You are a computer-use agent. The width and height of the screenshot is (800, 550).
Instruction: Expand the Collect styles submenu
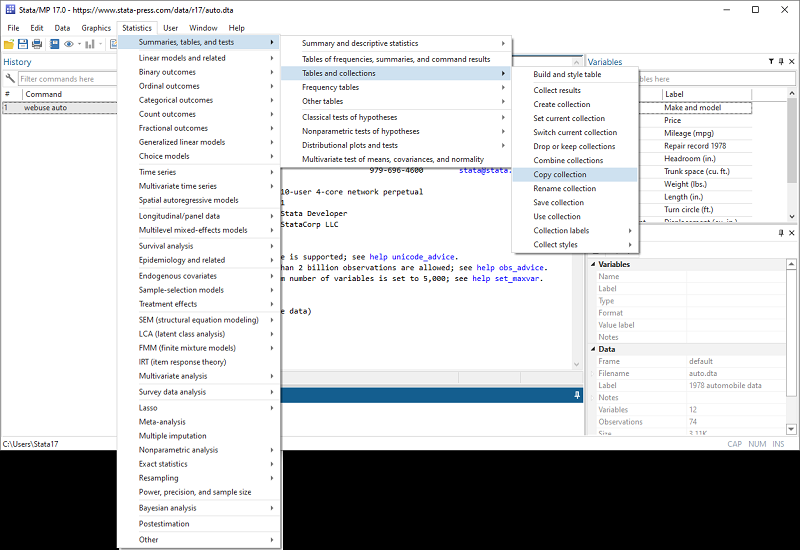[x=574, y=245]
